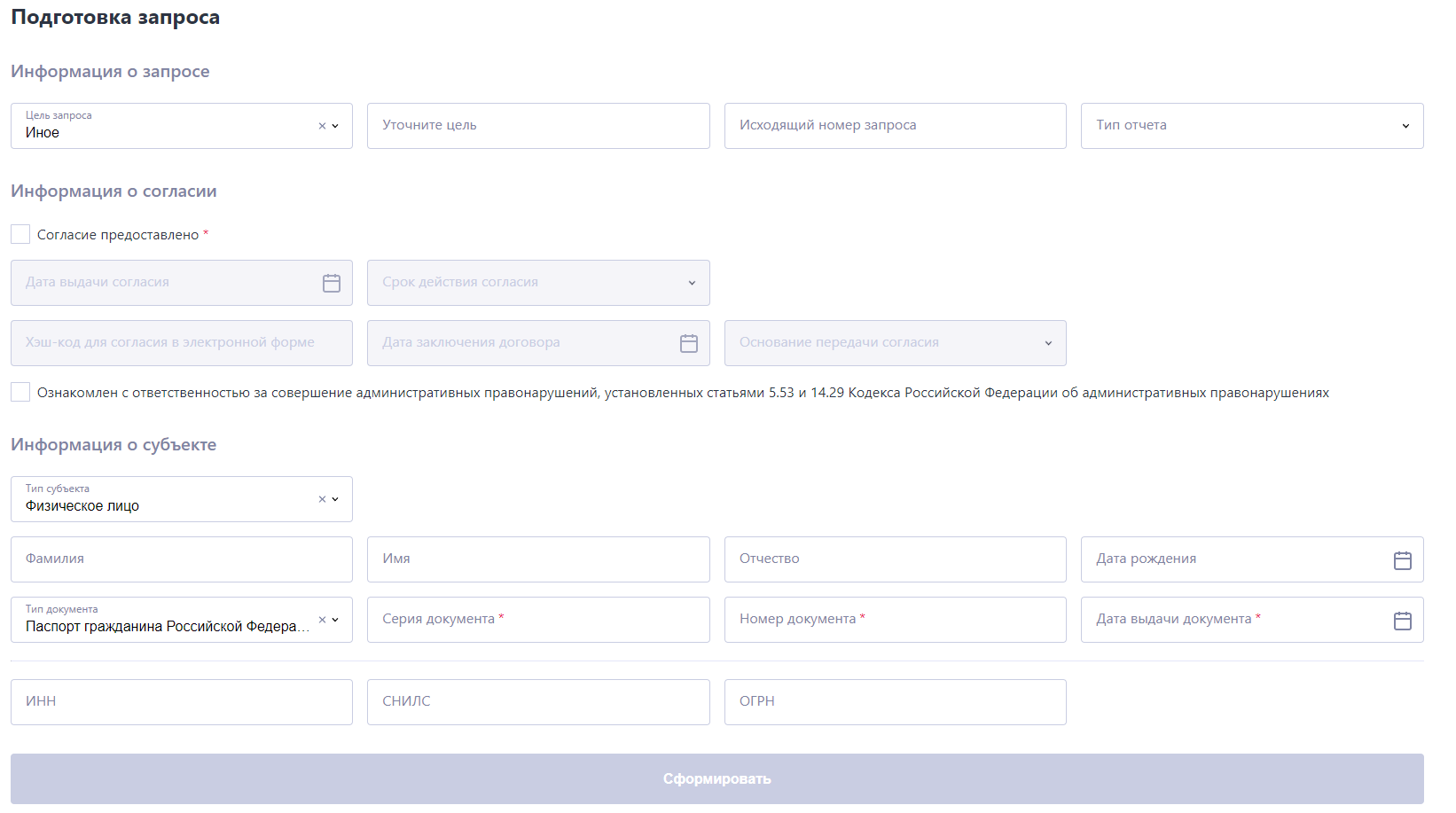Expand the 'Тип отчета' dropdown
Image resolution: width=1456 pixels, height=813 pixels.
(x=1405, y=126)
